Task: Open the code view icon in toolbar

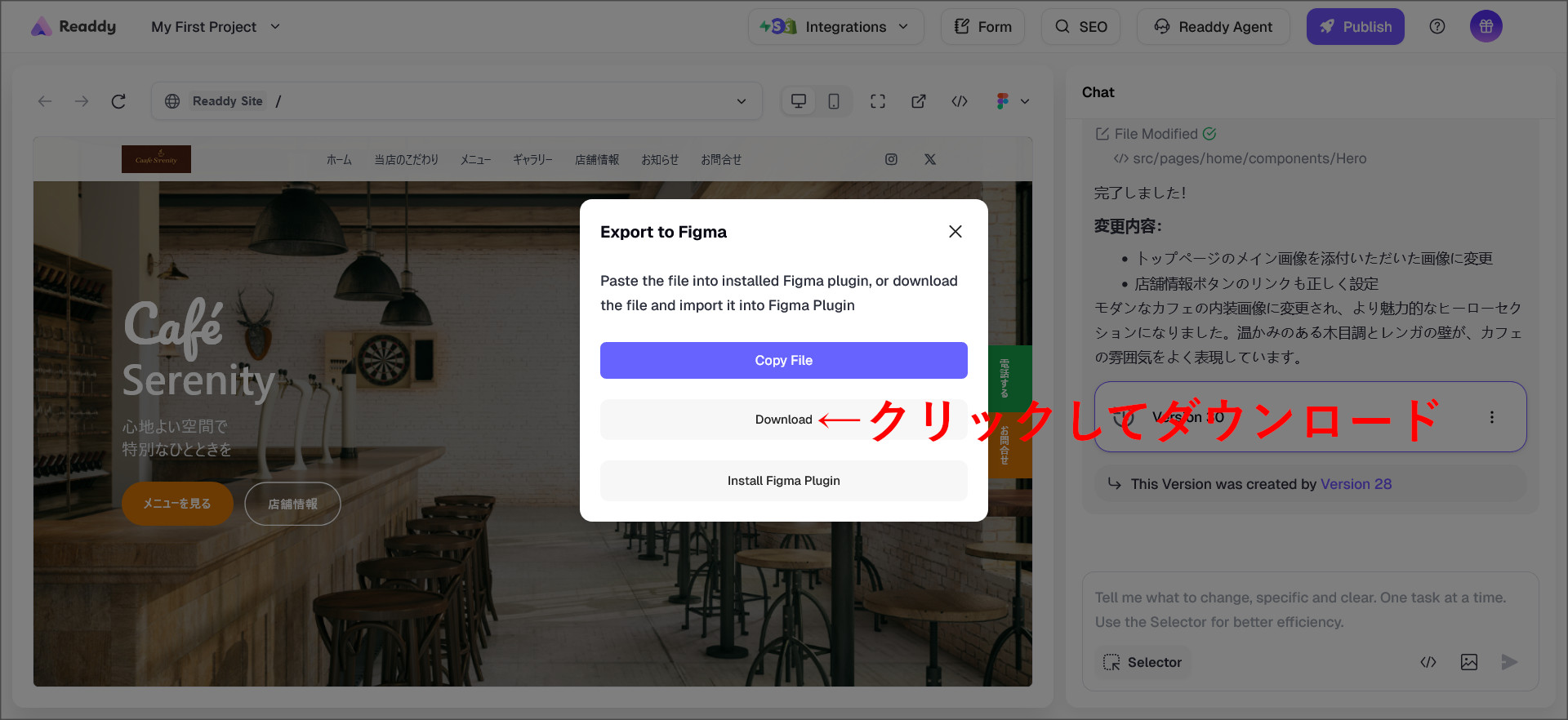Action: click(x=959, y=101)
